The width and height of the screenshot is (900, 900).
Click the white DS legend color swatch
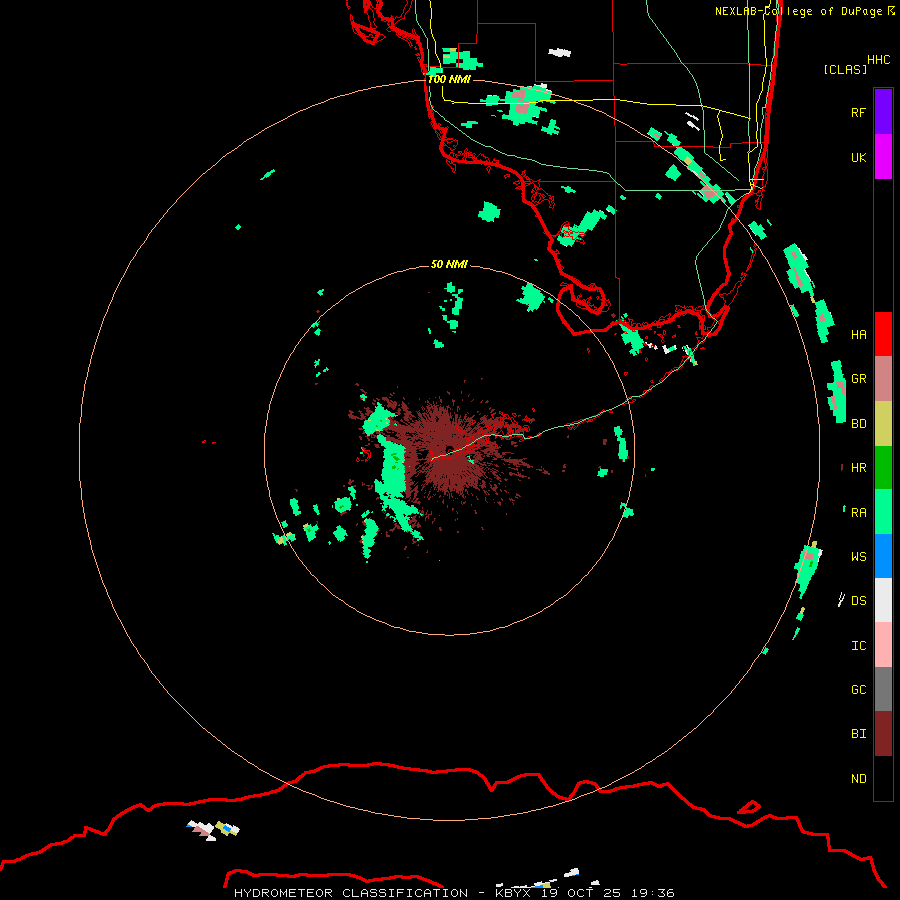click(883, 600)
